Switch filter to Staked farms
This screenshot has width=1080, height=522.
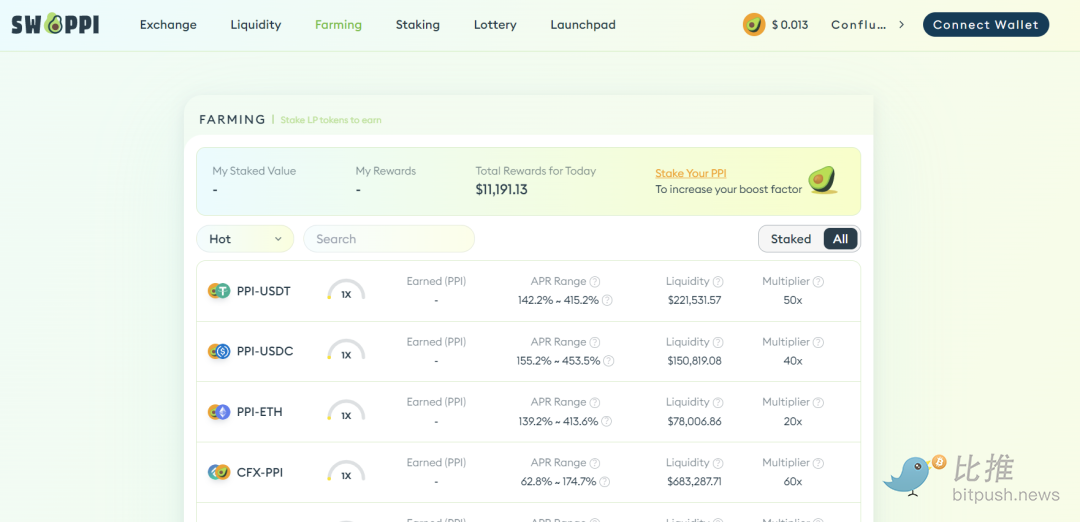[791, 239]
